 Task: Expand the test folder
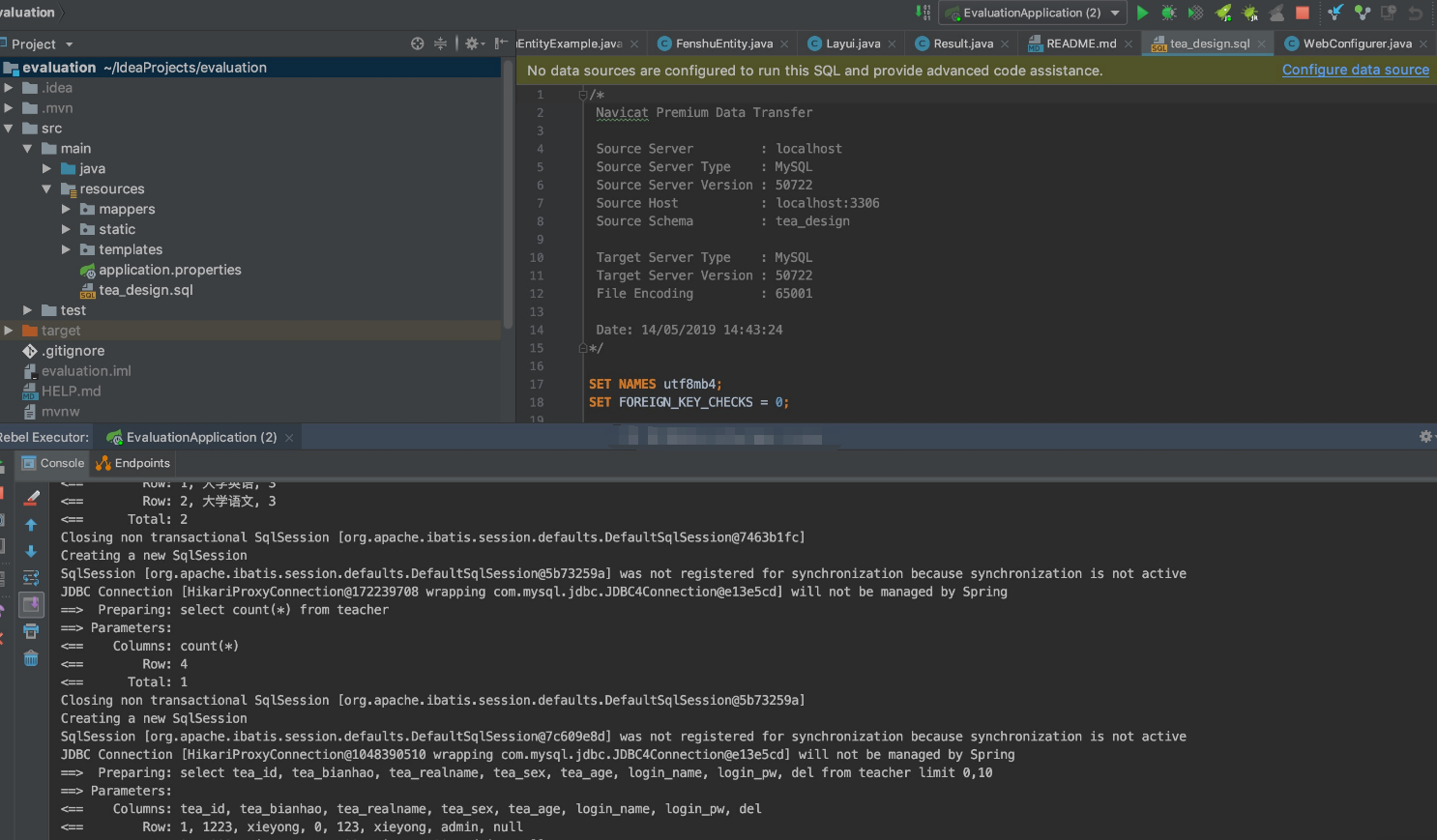pyautogui.click(x=28, y=311)
